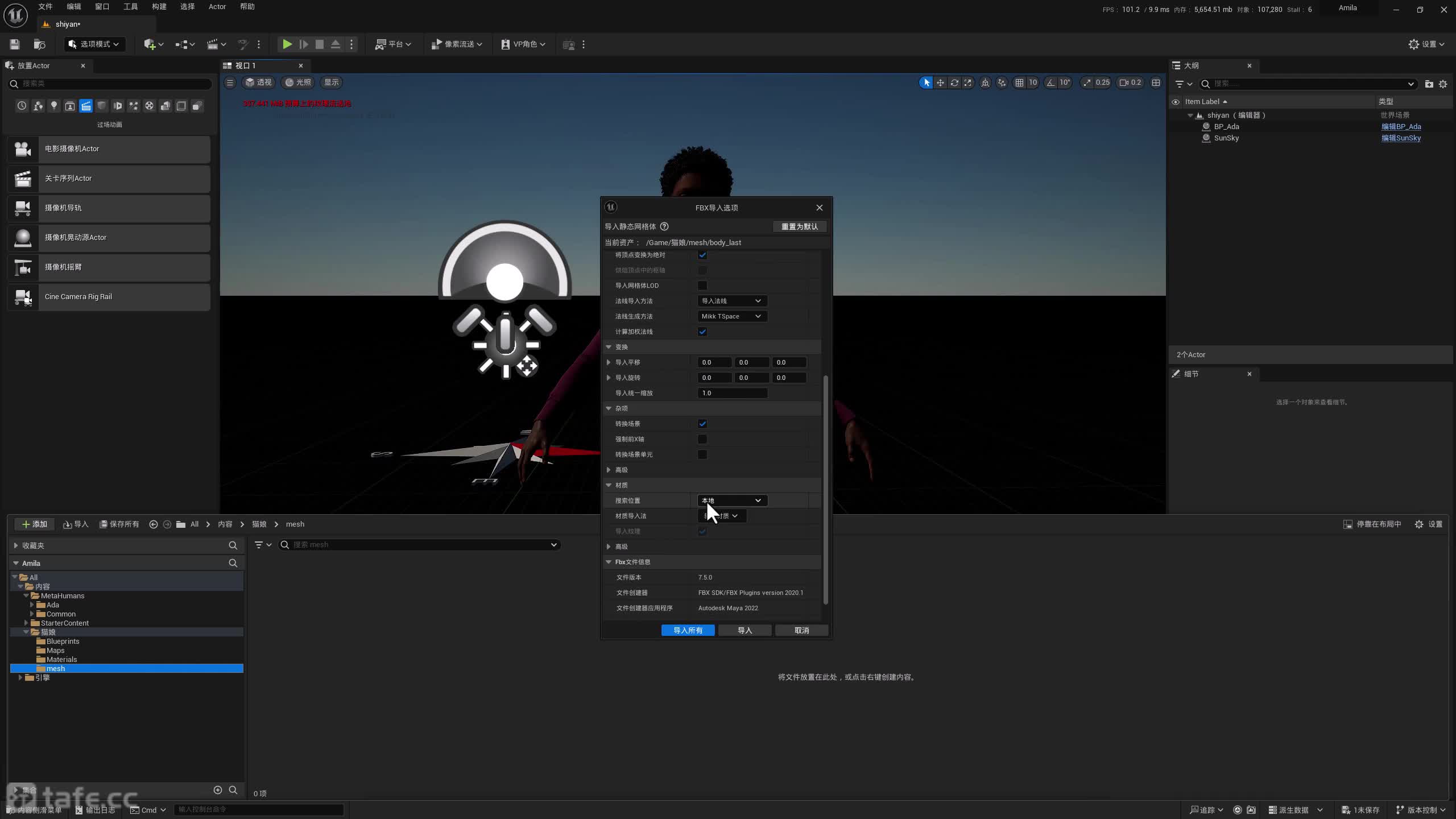Create new folder in Outliner

1429,84
